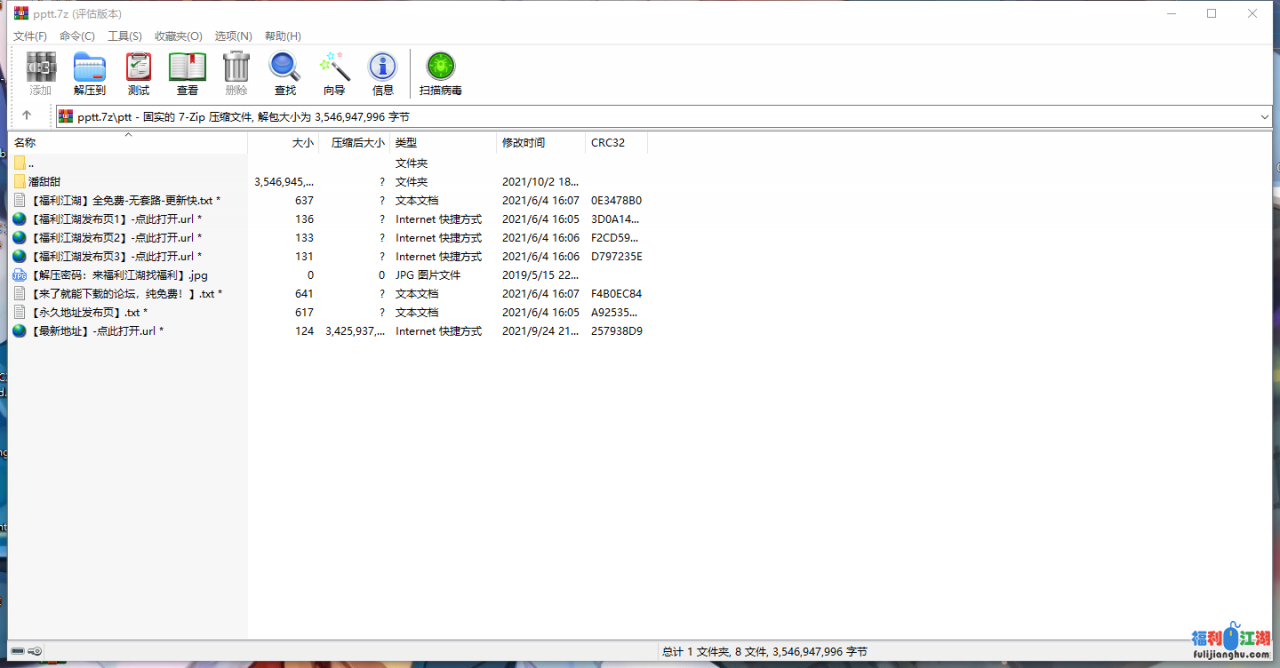Sort list by 修改时间 column header
The height and width of the screenshot is (668, 1280).
coord(523,143)
